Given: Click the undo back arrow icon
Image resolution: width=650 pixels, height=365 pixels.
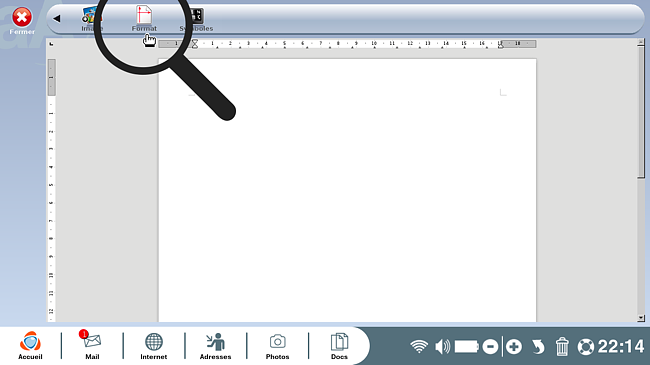Looking at the screenshot, I should point(538,346).
